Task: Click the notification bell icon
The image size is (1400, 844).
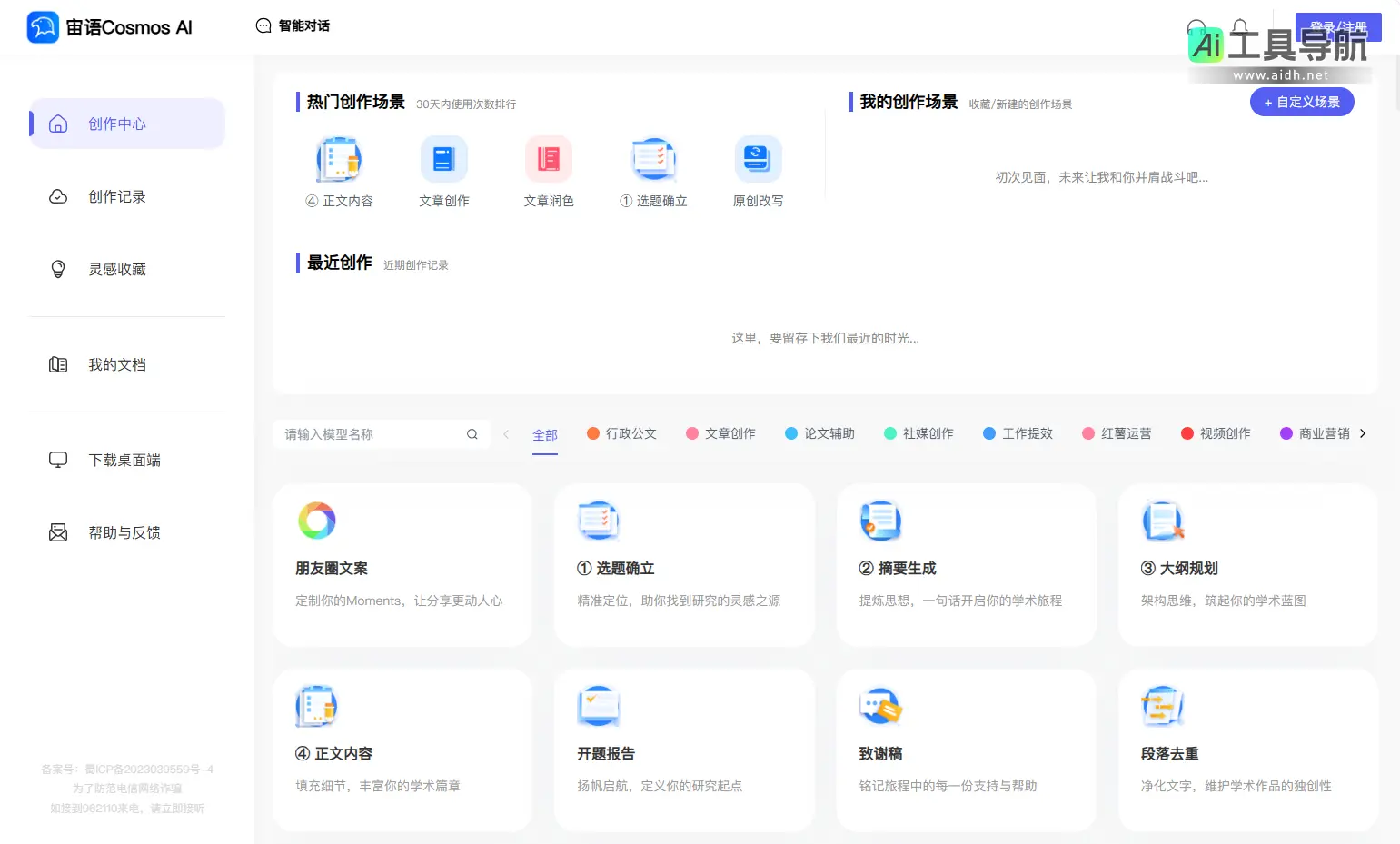Action: [1239, 26]
